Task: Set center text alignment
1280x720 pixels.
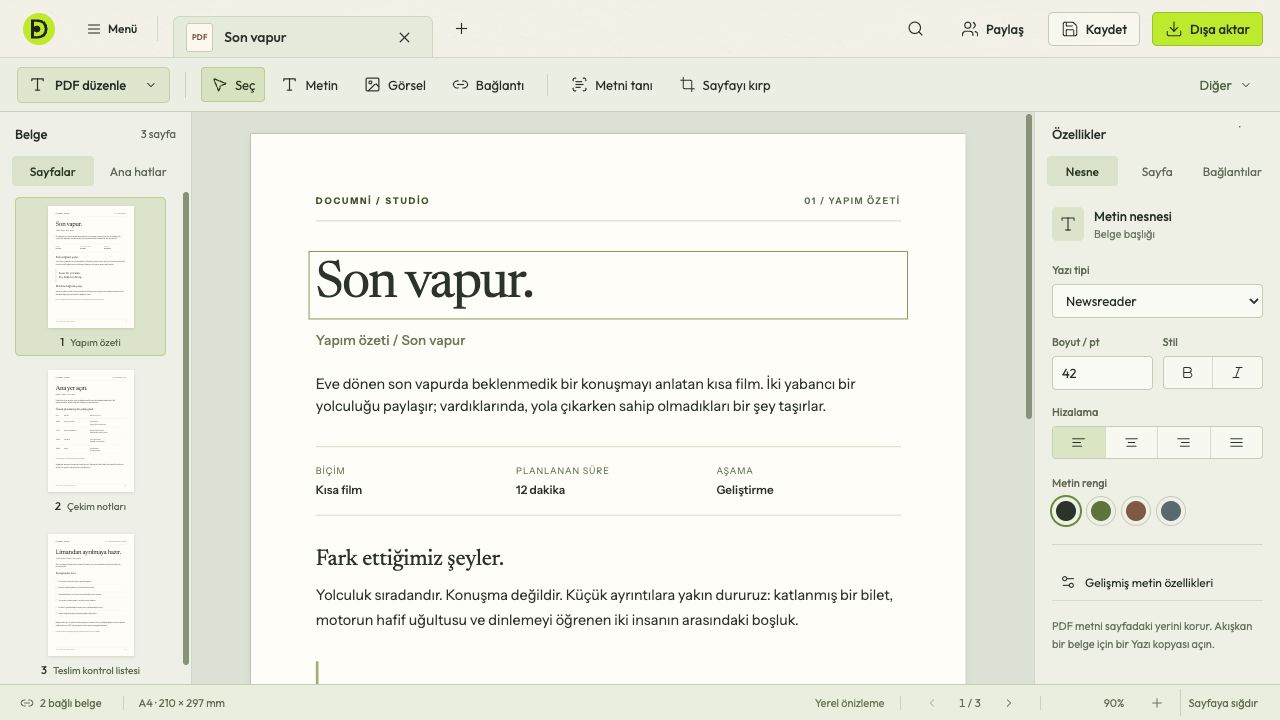Action: 1131,442
